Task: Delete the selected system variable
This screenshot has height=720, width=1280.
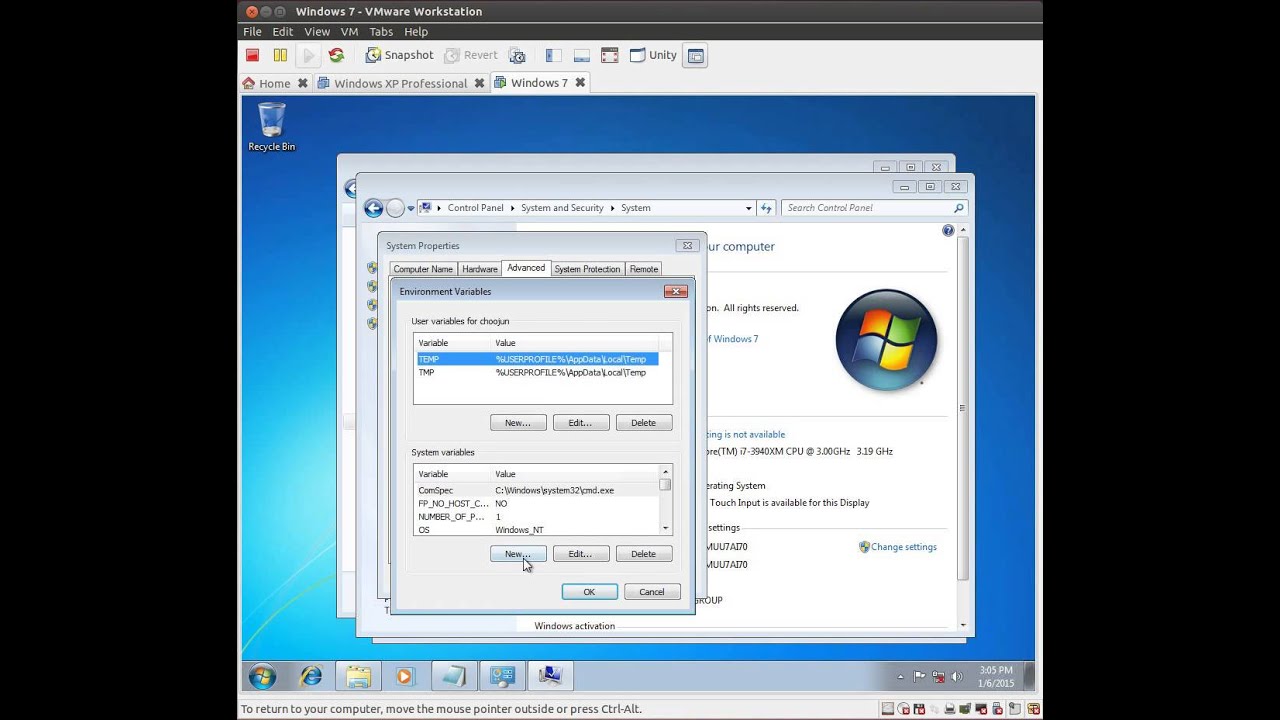Action: coord(644,554)
